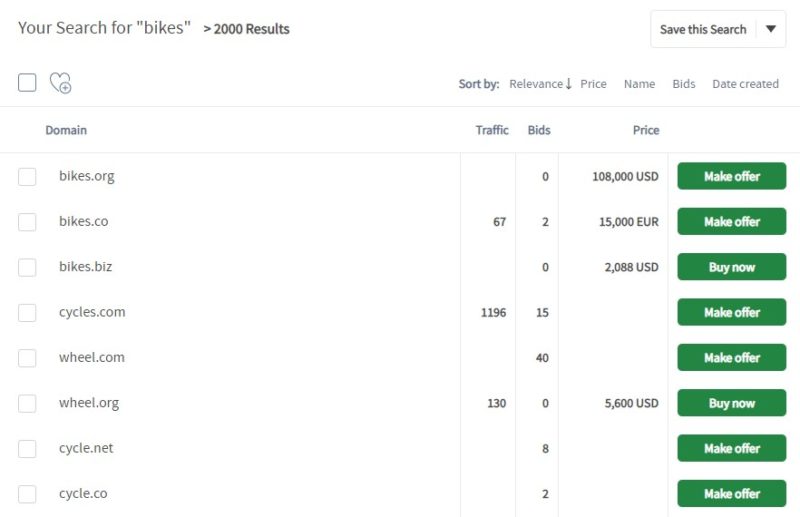The width and height of the screenshot is (800, 517).
Task: Open the cycle.net domain link
Action: click(x=86, y=448)
